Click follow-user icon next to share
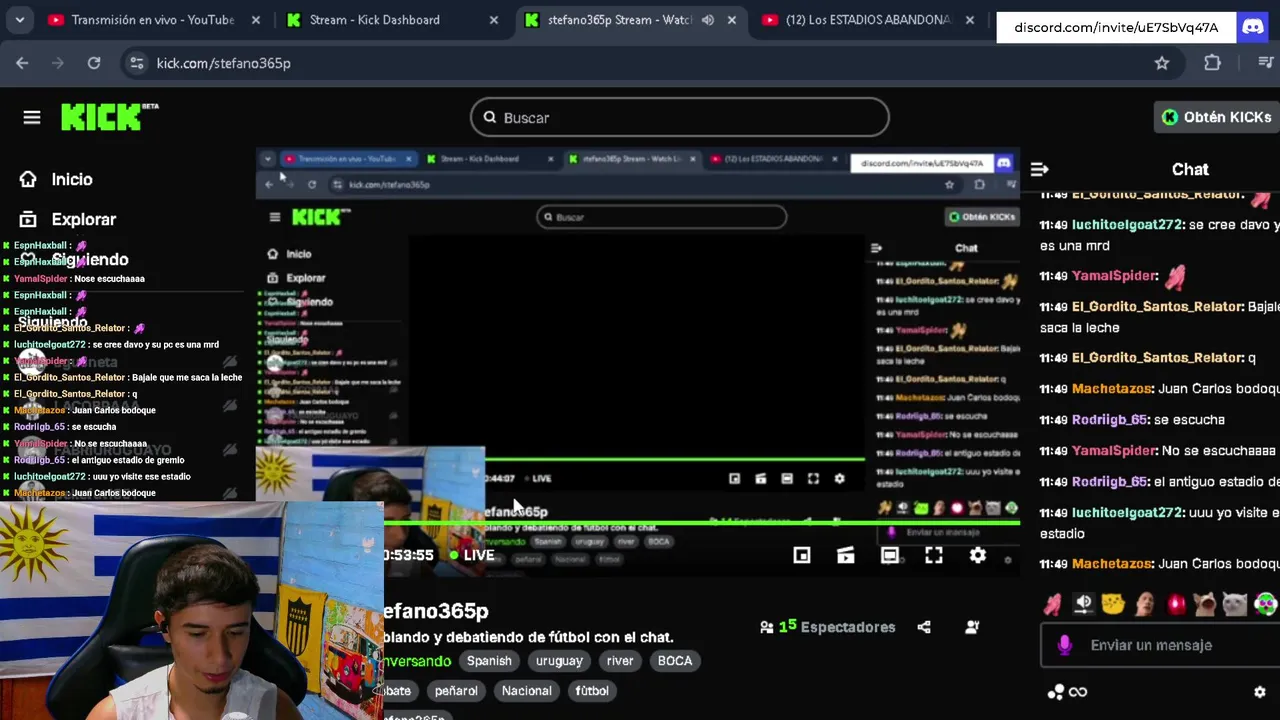Screen dimensions: 1280x720 click(972, 627)
